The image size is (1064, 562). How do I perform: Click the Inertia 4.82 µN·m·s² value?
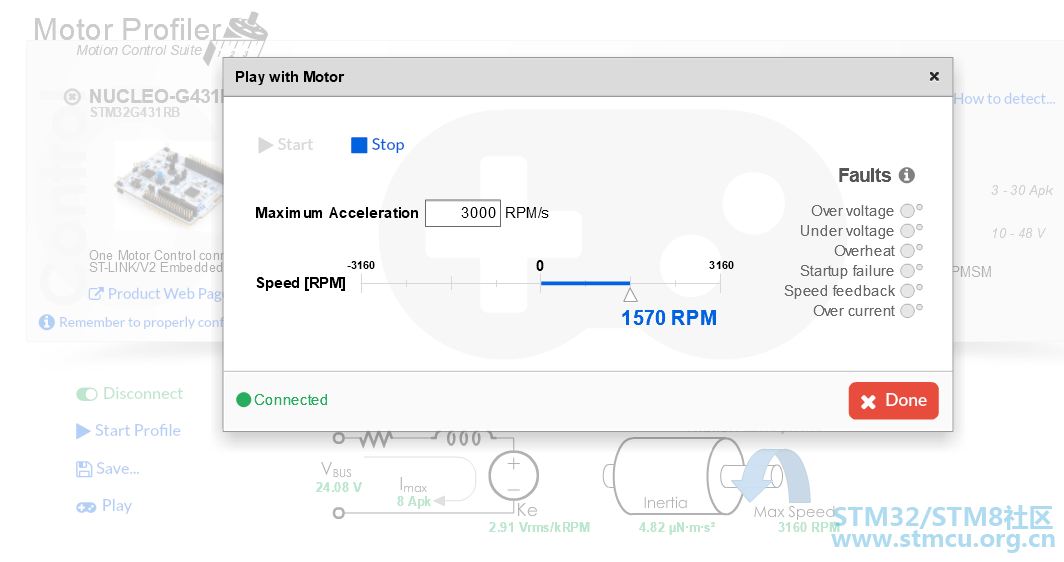pos(677,527)
